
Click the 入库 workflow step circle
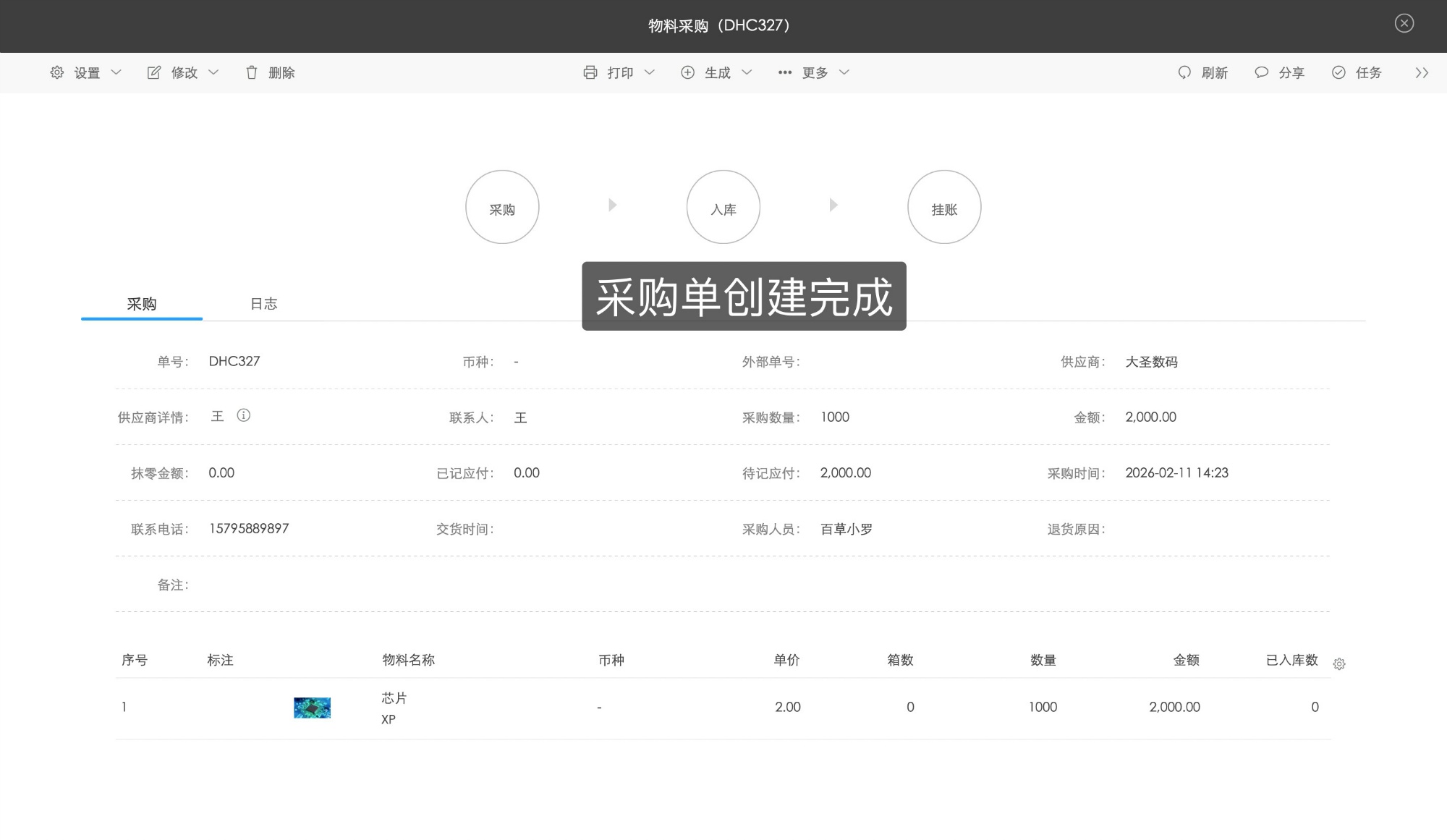coord(723,207)
